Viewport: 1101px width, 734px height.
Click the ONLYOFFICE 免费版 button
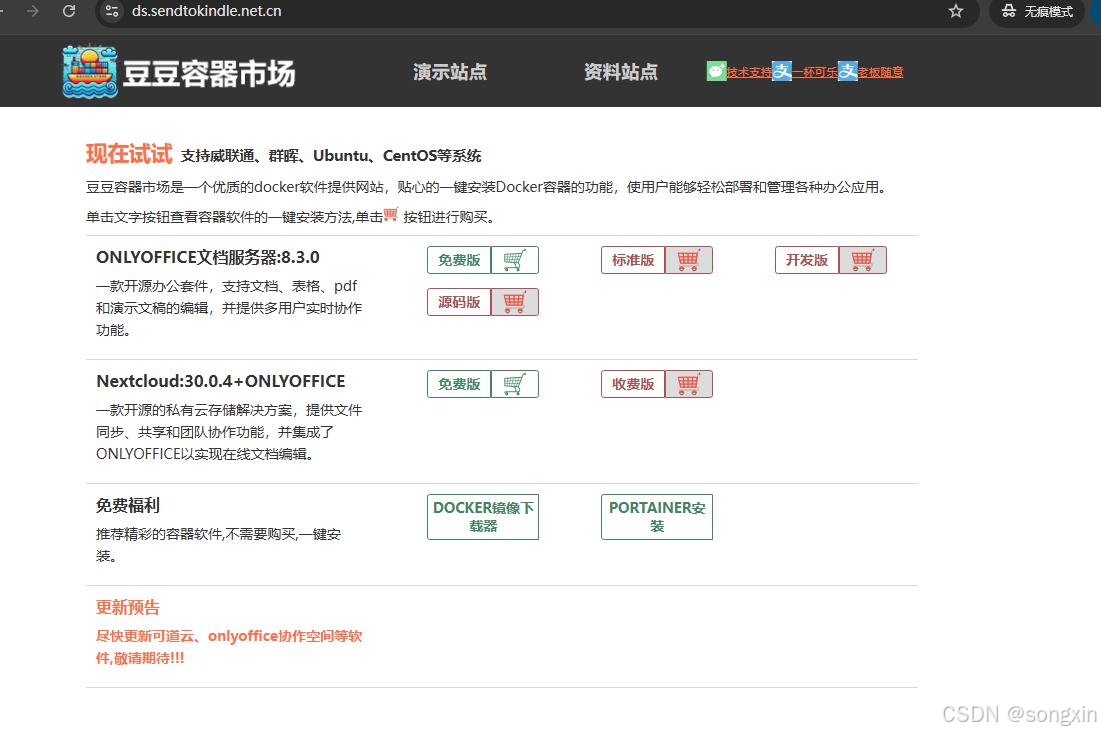click(x=459, y=260)
